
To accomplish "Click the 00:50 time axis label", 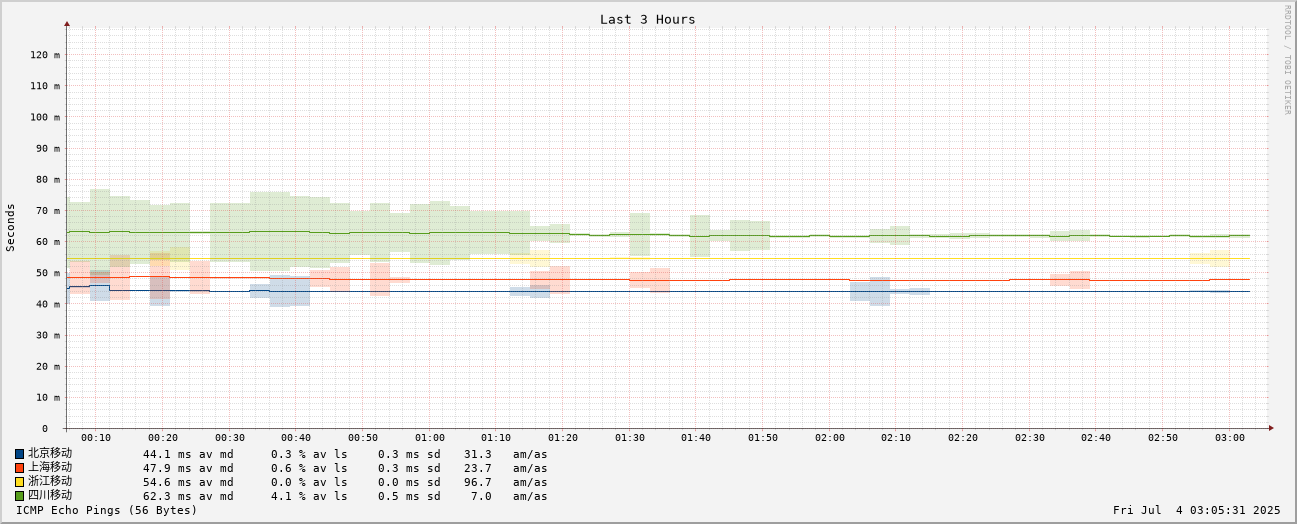I will (x=363, y=437).
